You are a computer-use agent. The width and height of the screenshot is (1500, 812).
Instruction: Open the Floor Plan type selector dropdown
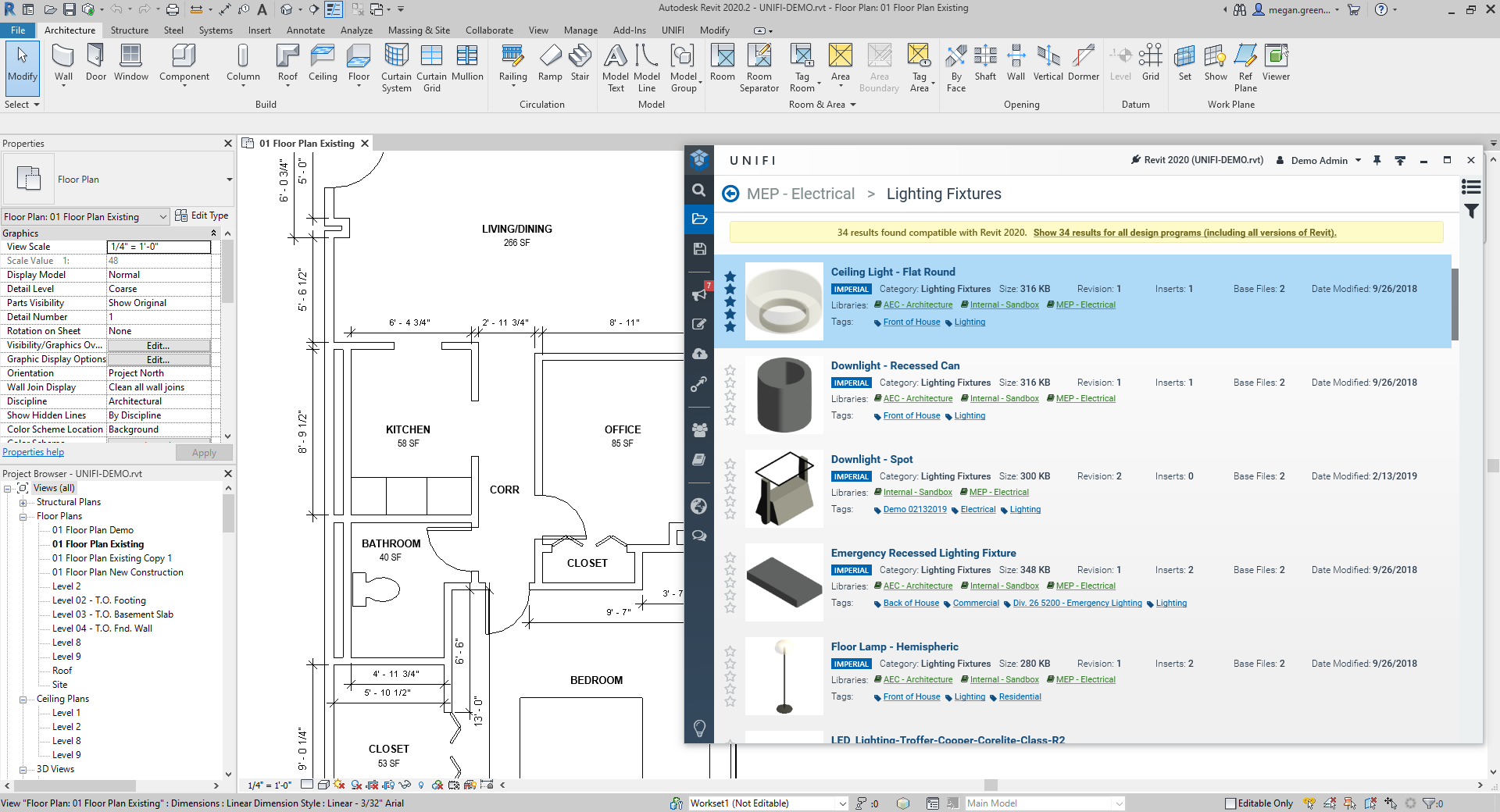click(229, 180)
